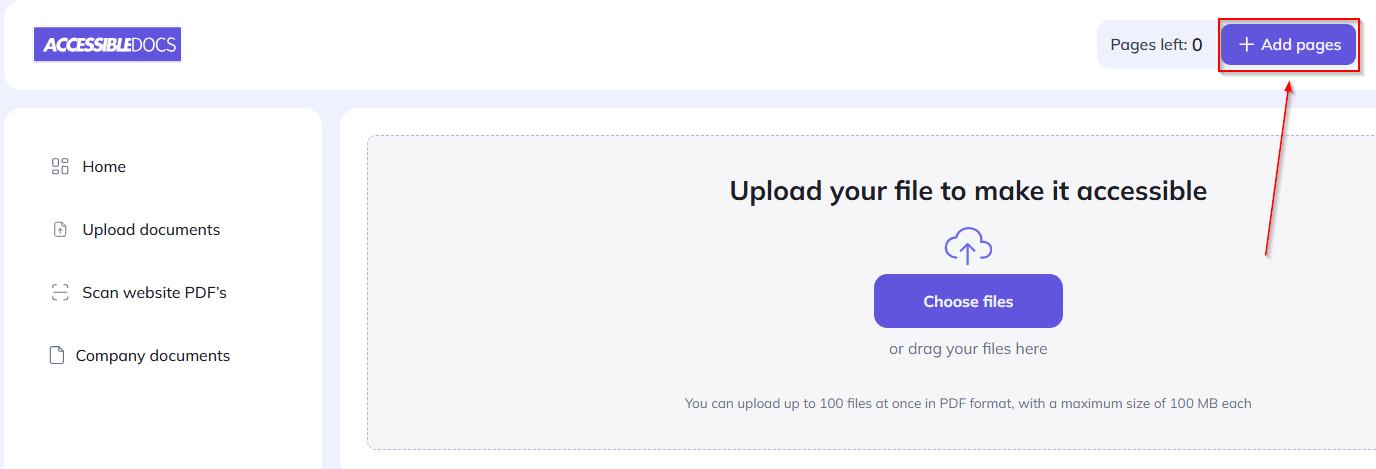Image resolution: width=1376 pixels, height=469 pixels.
Task: Go to Upload documents in sidebar
Action: (x=151, y=230)
